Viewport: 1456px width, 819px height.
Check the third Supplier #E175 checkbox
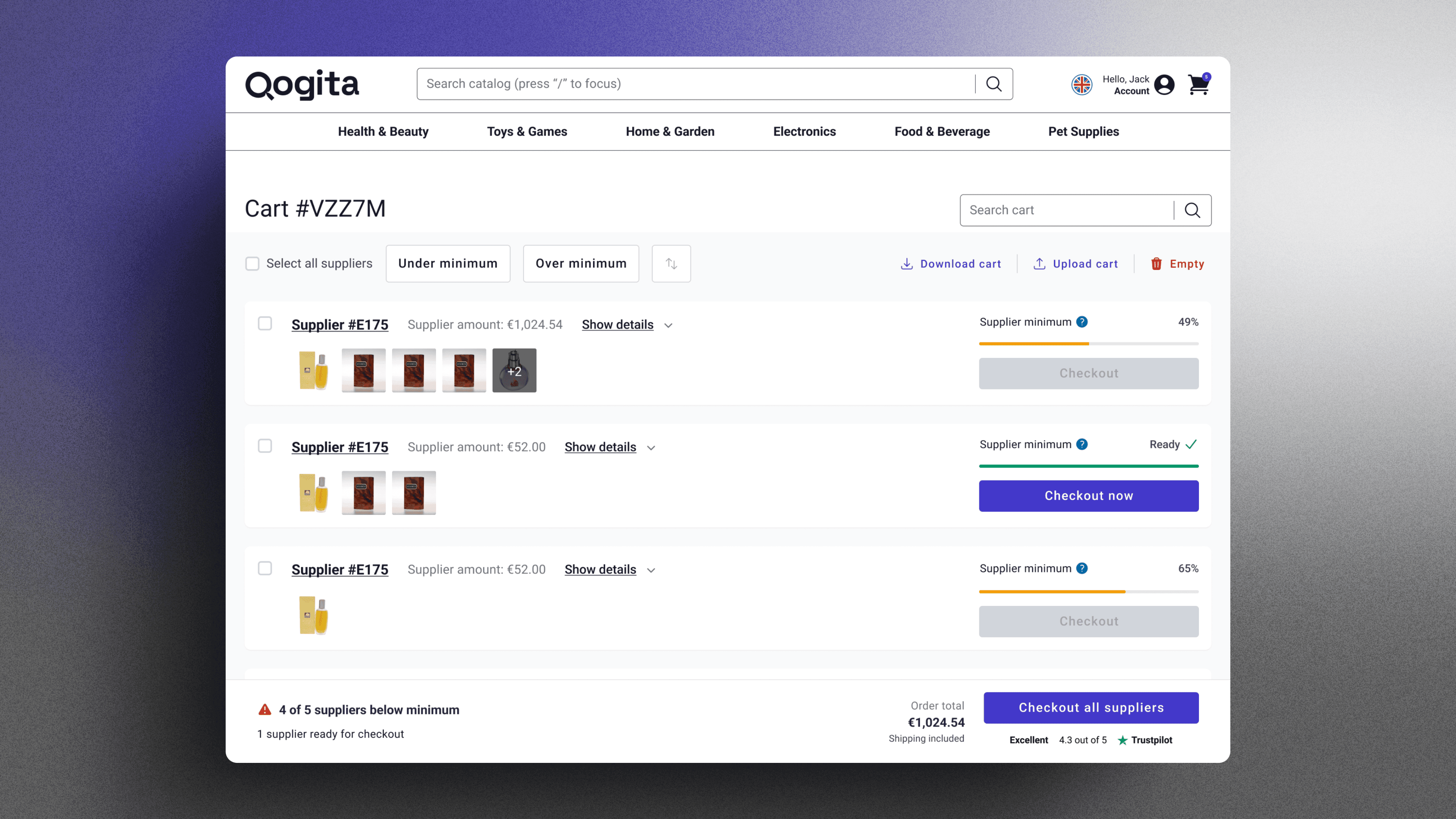(x=265, y=568)
